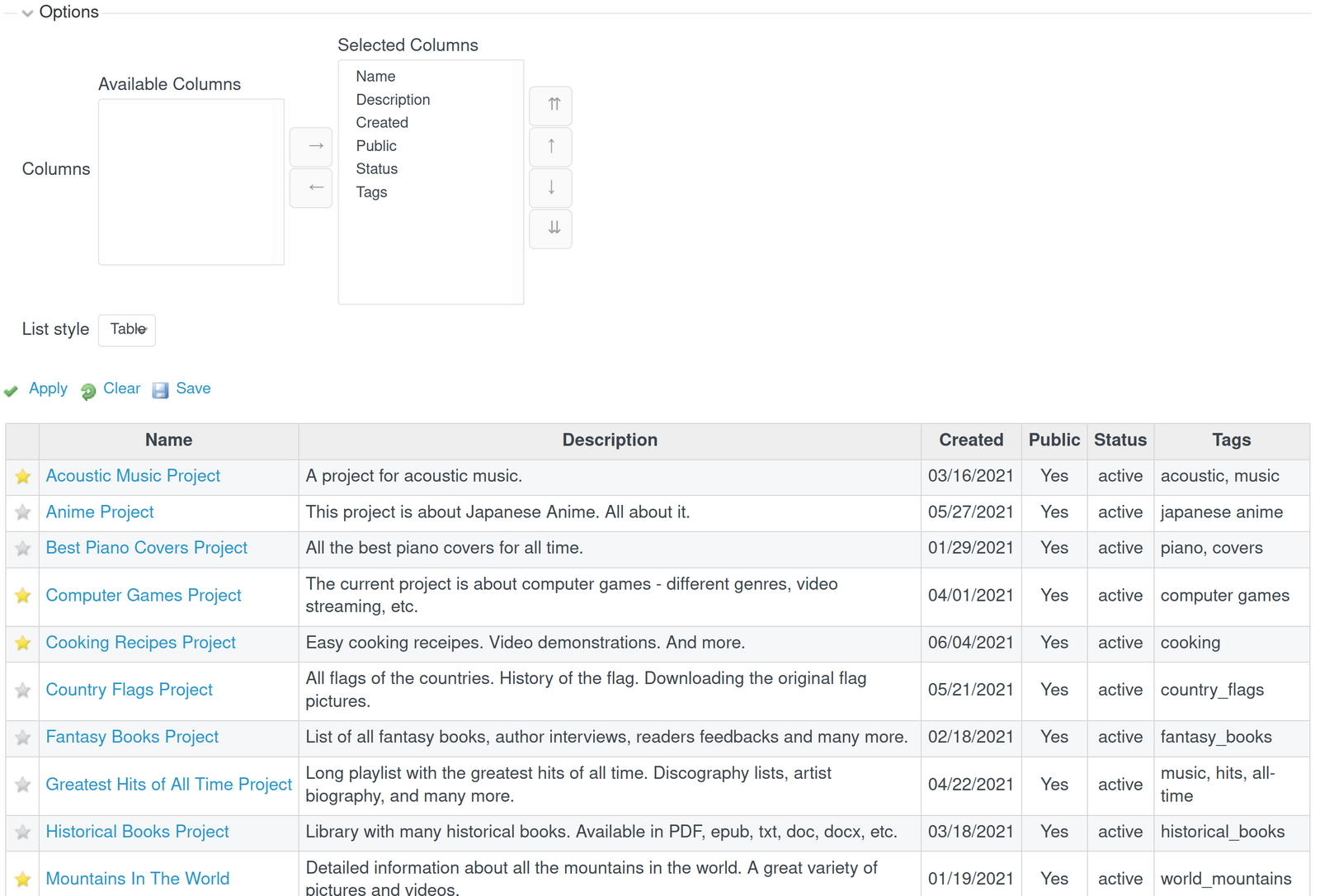Click the move-down arrow icon
Image resolution: width=1320 pixels, height=896 pixels.
tap(550, 187)
